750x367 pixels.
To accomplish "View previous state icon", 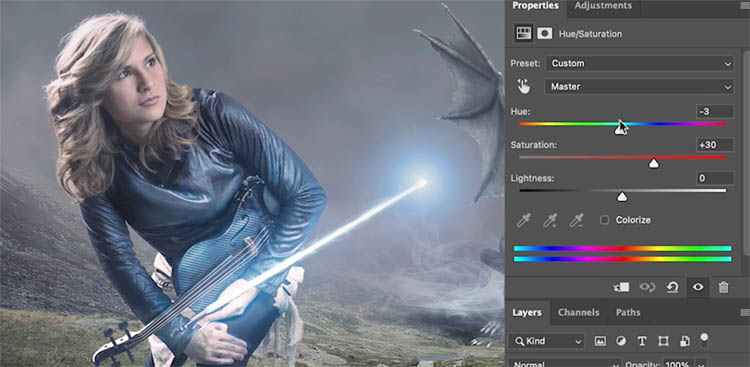I will 647,287.
